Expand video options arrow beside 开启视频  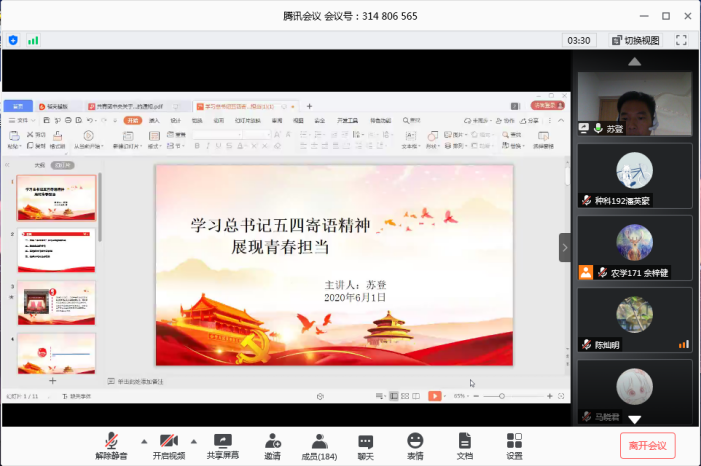[198, 441]
